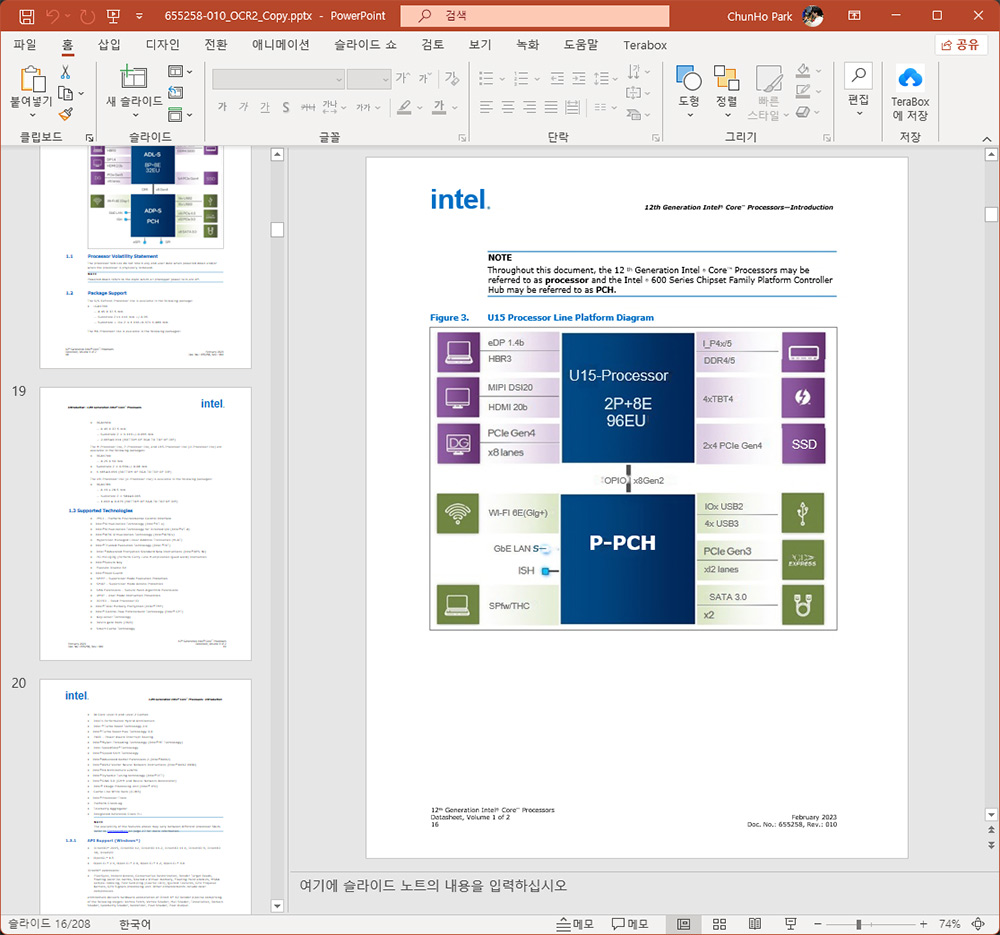
Task: Toggle Italic (slanted 가) formatting
Action: tap(244, 107)
